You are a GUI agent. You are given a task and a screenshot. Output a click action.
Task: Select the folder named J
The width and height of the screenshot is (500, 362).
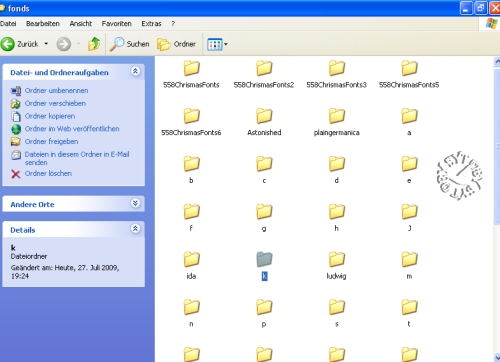point(409,217)
